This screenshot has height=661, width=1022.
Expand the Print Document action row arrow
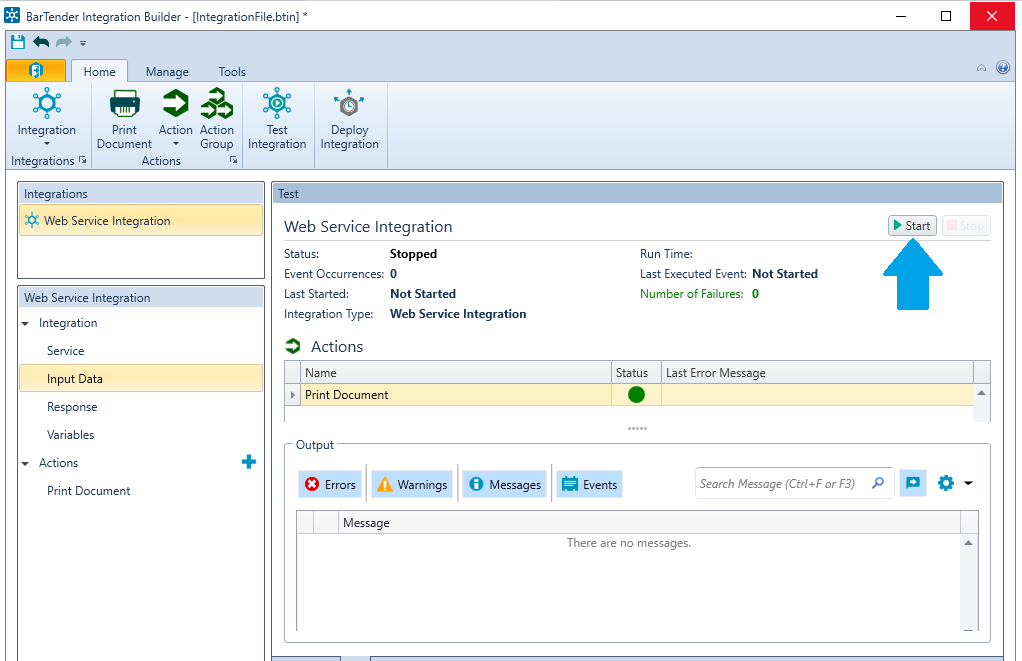tap(293, 395)
